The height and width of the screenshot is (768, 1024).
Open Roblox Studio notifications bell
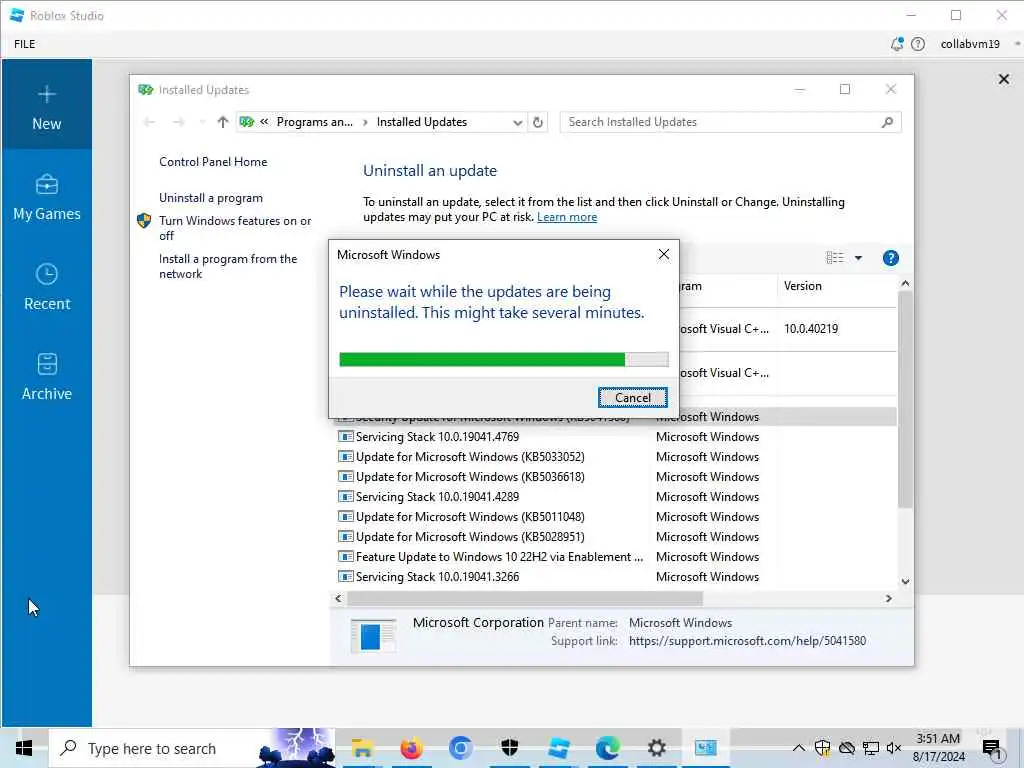pyautogui.click(x=897, y=44)
